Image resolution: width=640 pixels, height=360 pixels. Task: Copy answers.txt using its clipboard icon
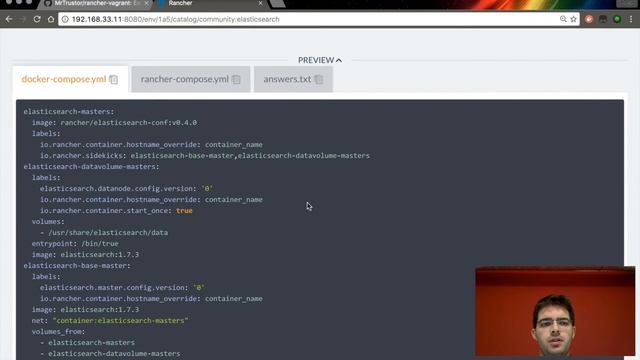point(319,80)
